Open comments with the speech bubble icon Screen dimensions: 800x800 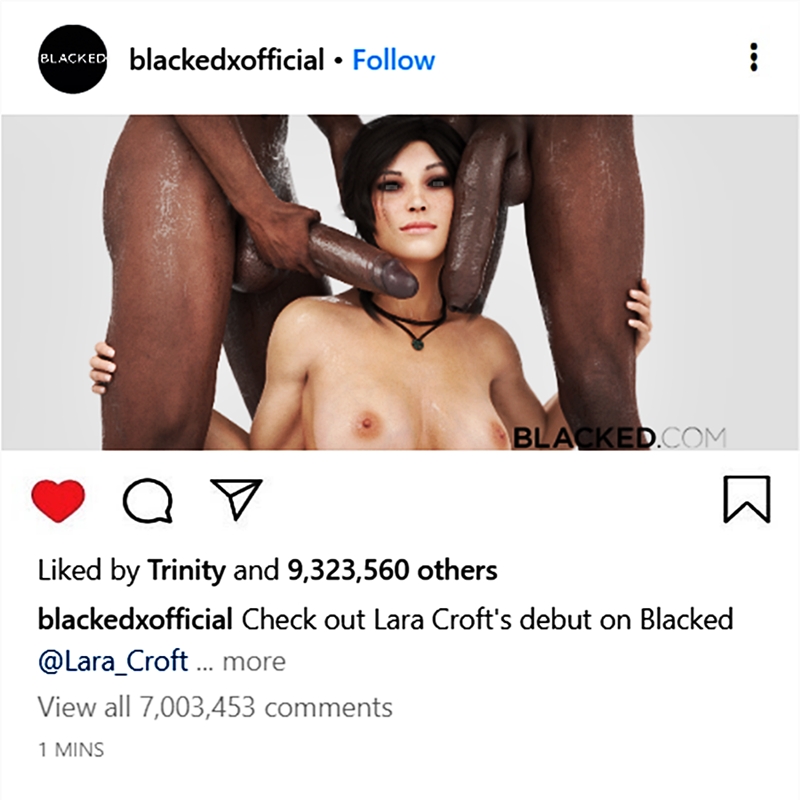tap(147, 501)
